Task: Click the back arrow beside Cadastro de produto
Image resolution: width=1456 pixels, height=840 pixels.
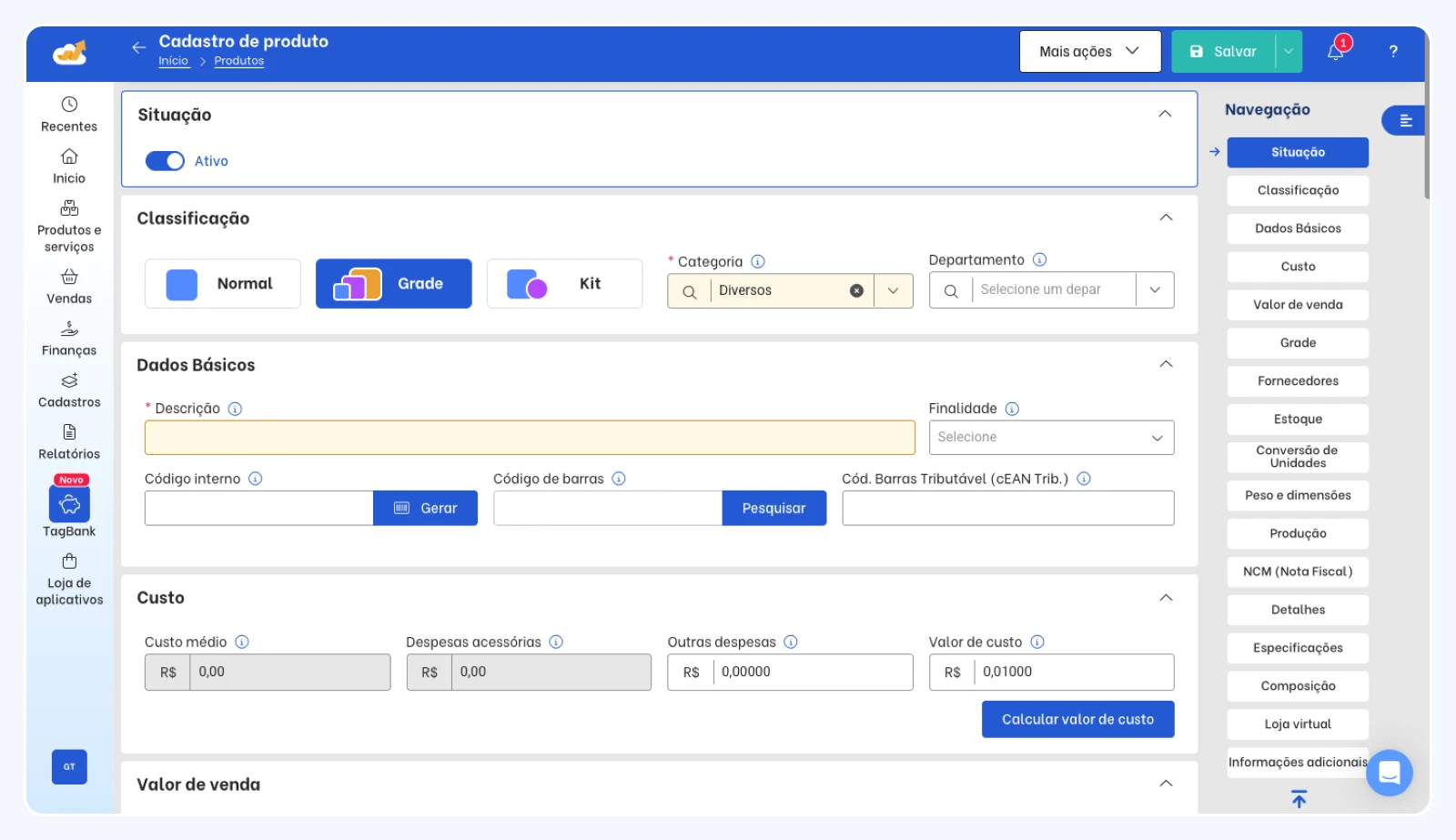Action: point(138,47)
